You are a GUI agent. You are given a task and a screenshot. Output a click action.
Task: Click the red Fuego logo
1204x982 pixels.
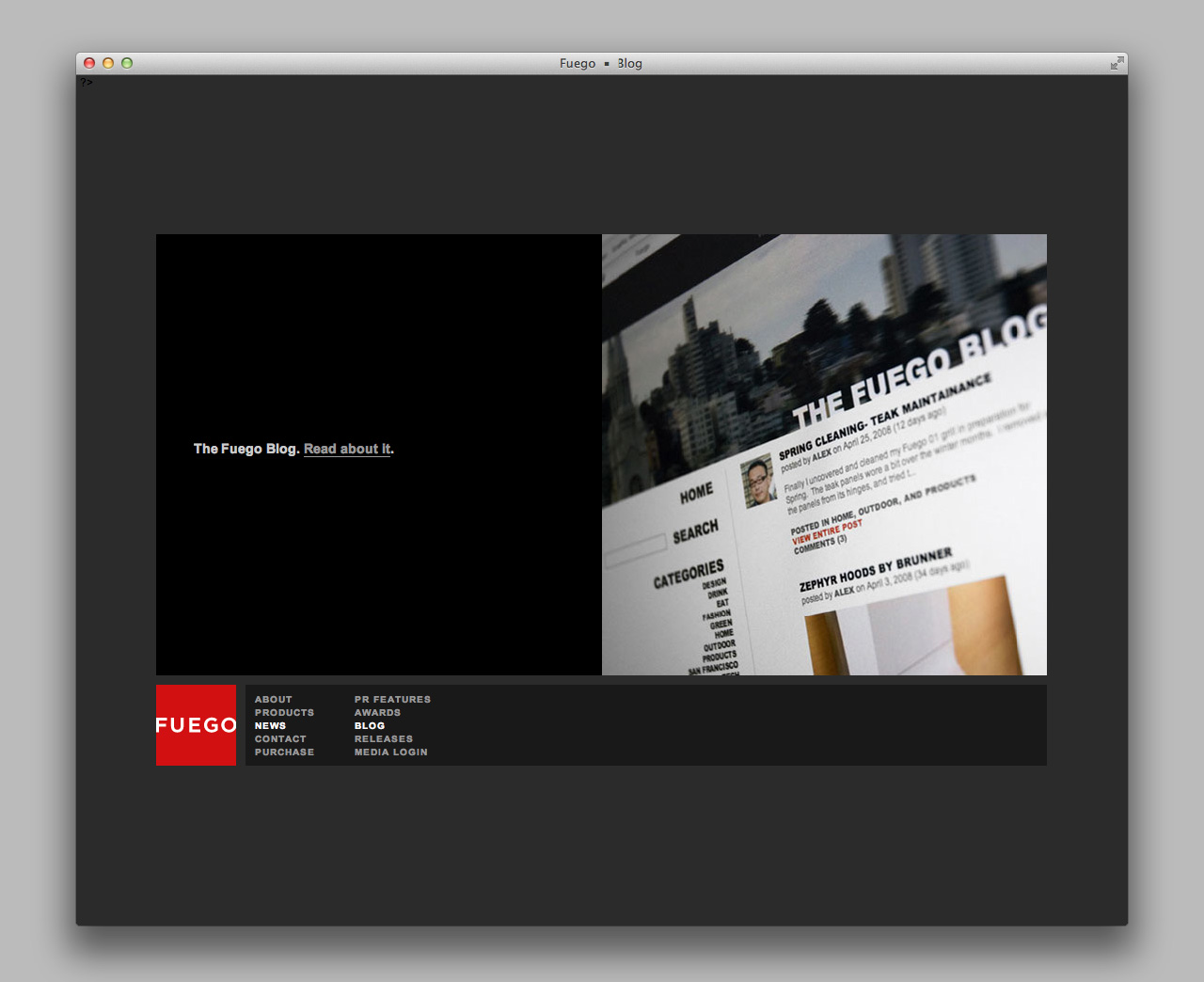196,725
